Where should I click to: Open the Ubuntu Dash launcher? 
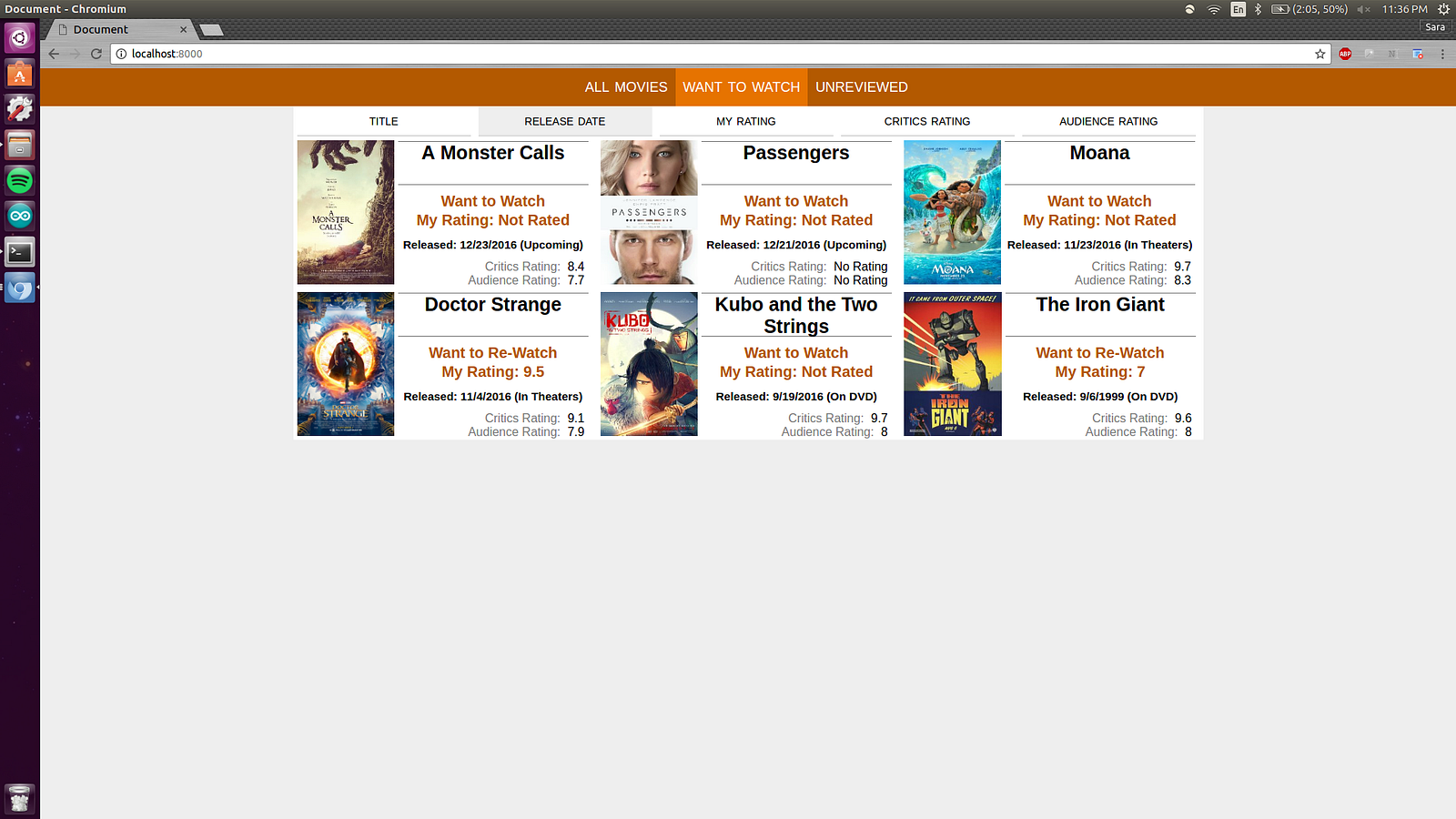pyautogui.click(x=20, y=38)
